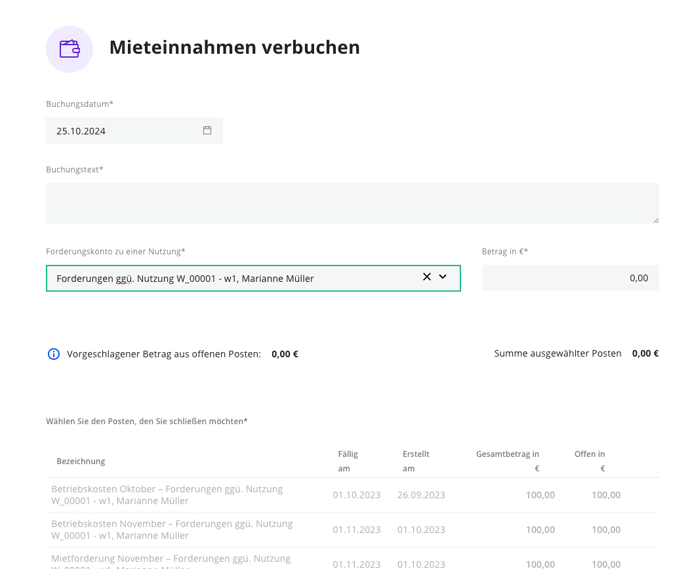Click the Summe ausgewählter Posten label
The height and width of the screenshot is (569, 688).
[558, 354]
